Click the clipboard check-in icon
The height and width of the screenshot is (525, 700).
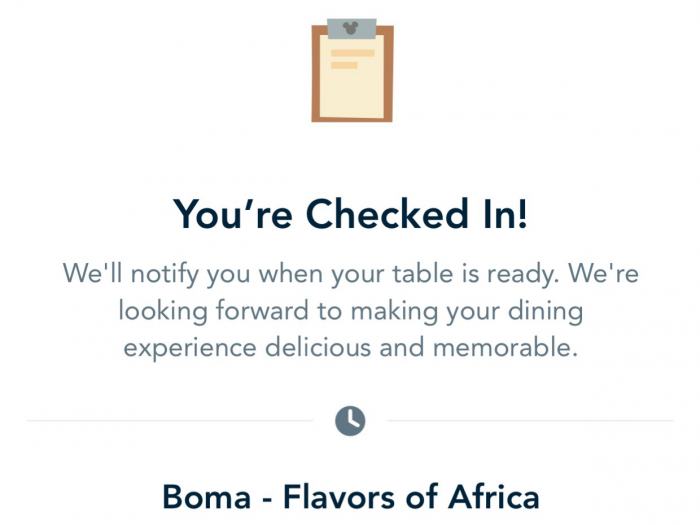(351, 72)
